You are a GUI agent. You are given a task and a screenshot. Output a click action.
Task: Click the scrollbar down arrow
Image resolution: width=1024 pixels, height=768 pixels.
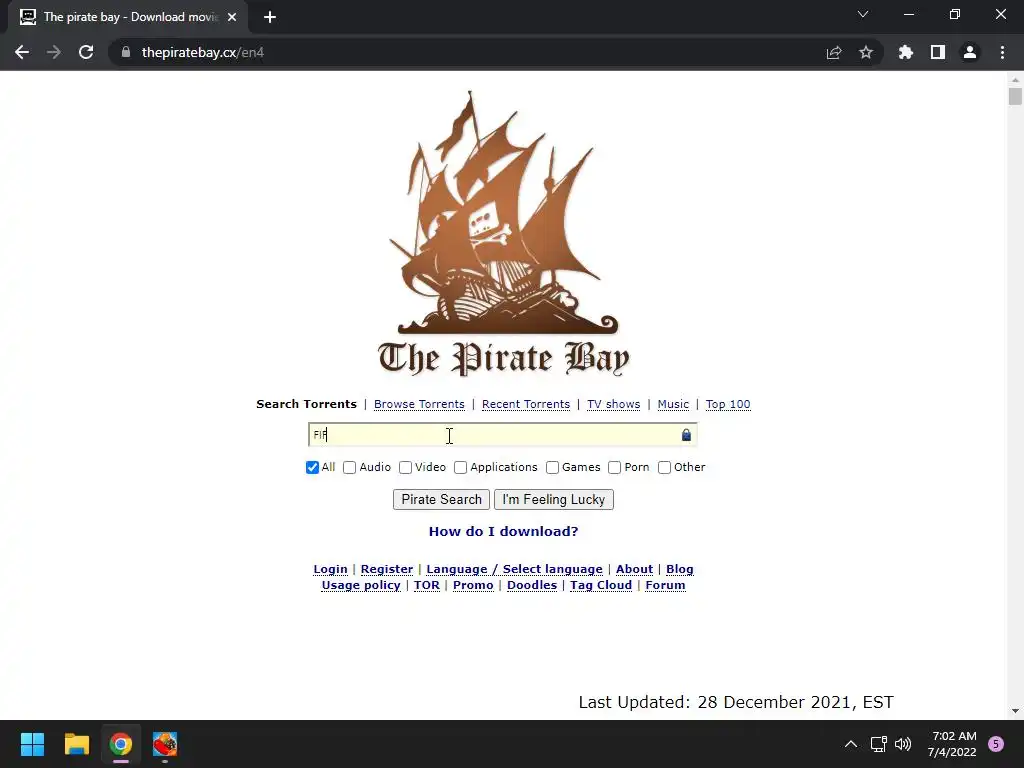1015,711
